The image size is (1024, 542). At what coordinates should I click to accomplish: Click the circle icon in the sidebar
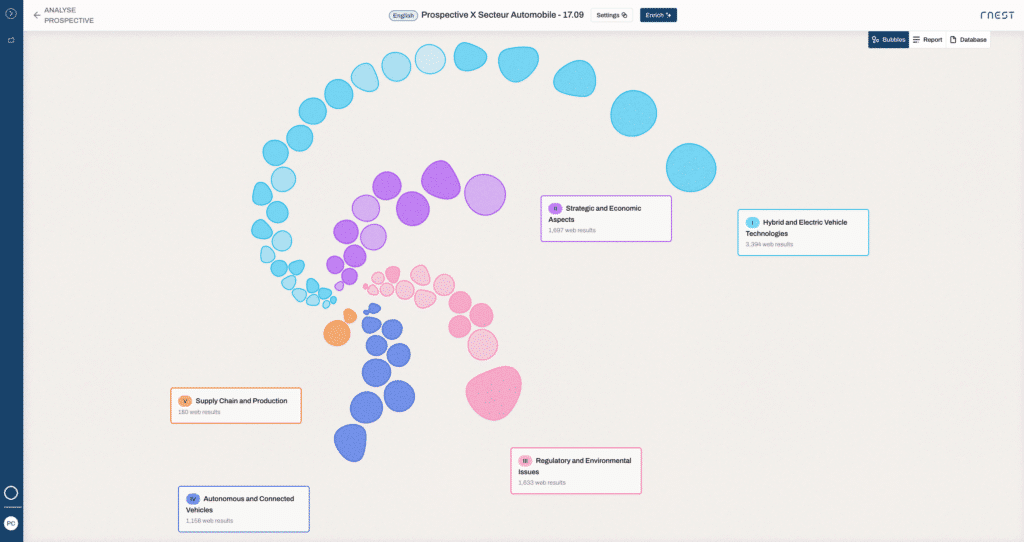11,493
